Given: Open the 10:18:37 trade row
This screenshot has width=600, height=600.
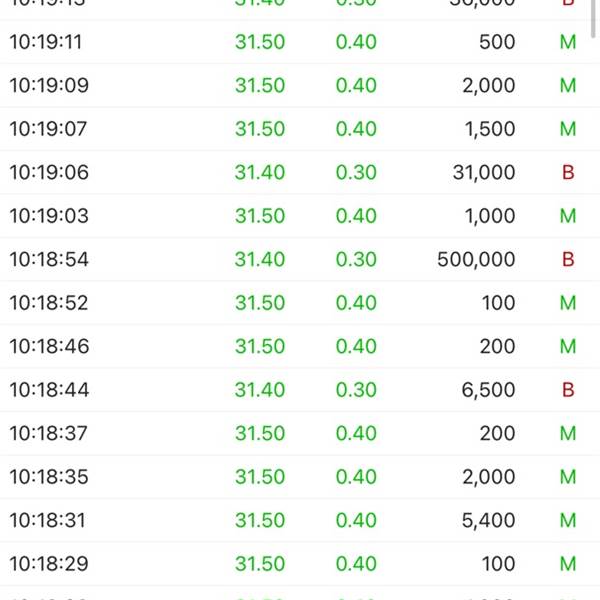Looking at the screenshot, I should 300,434.
